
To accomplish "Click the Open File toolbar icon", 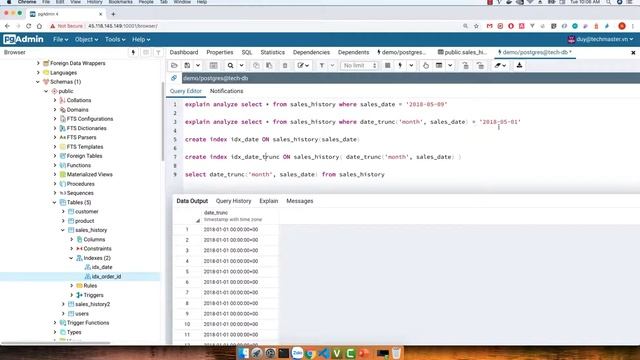I will [x=174, y=65].
